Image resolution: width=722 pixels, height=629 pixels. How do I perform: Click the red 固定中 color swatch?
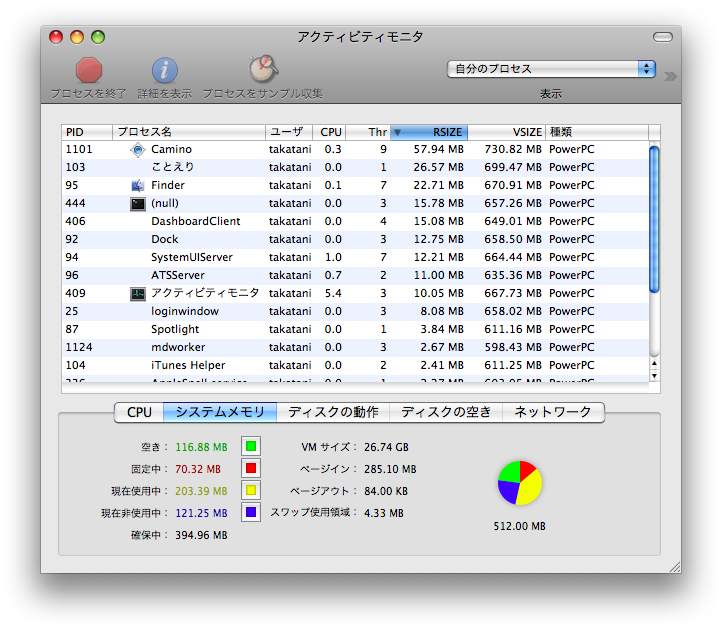(251, 468)
